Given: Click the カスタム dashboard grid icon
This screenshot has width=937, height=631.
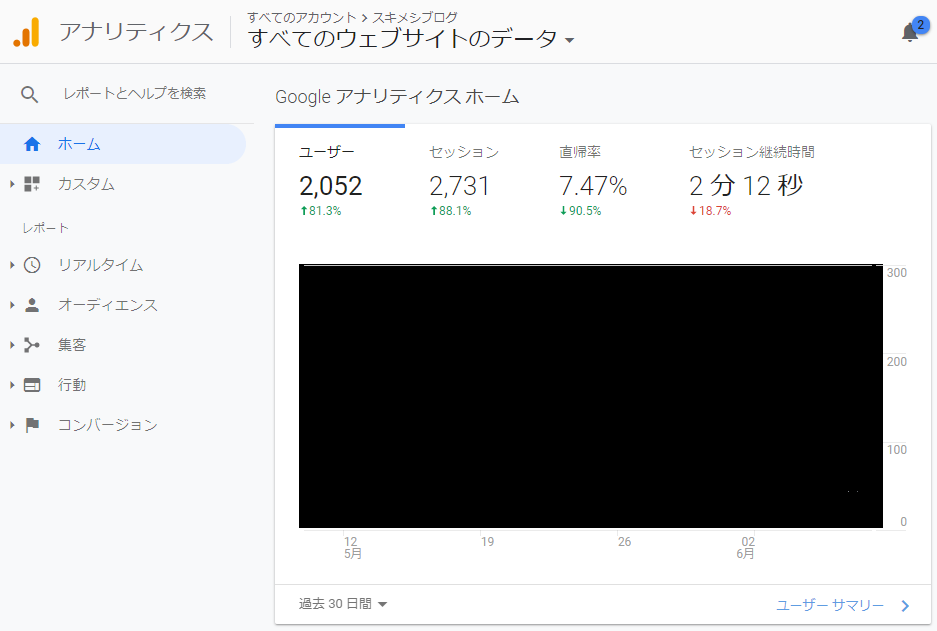Looking at the screenshot, I should (32, 184).
